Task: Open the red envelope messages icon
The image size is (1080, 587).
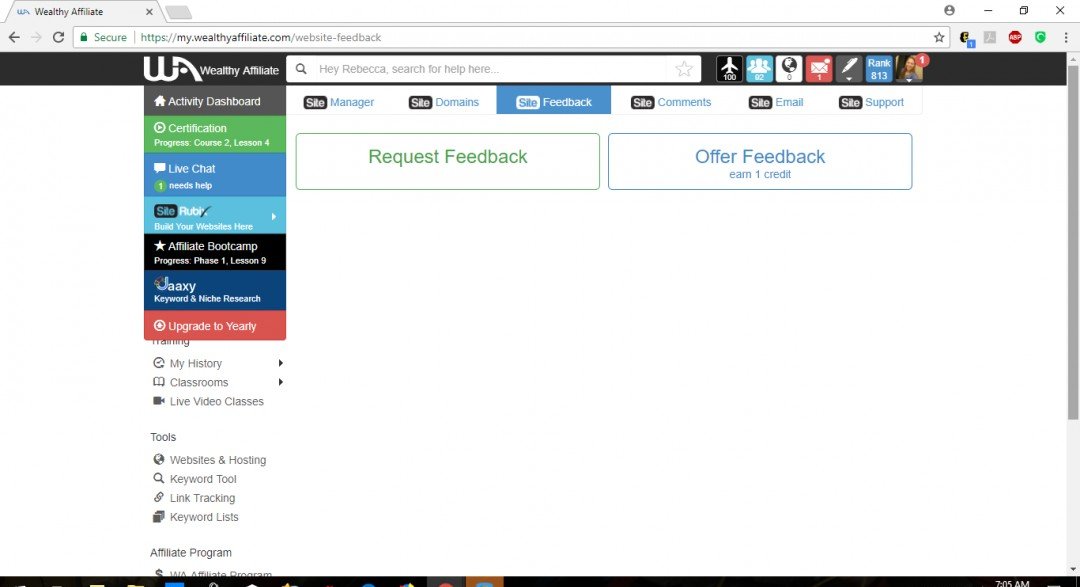Action: click(819, 69)
